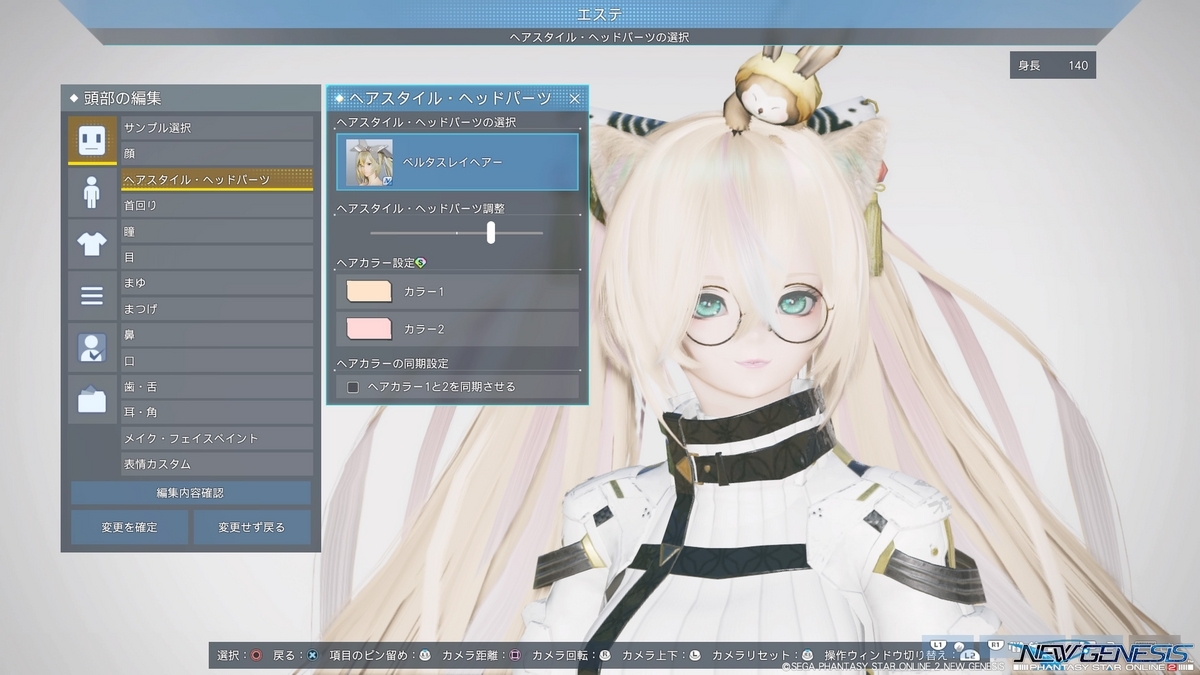Open the folder-shaped icon category at sidebar bottom
The width and height of the screenshot is (1200, 675).
click(92, 400)
